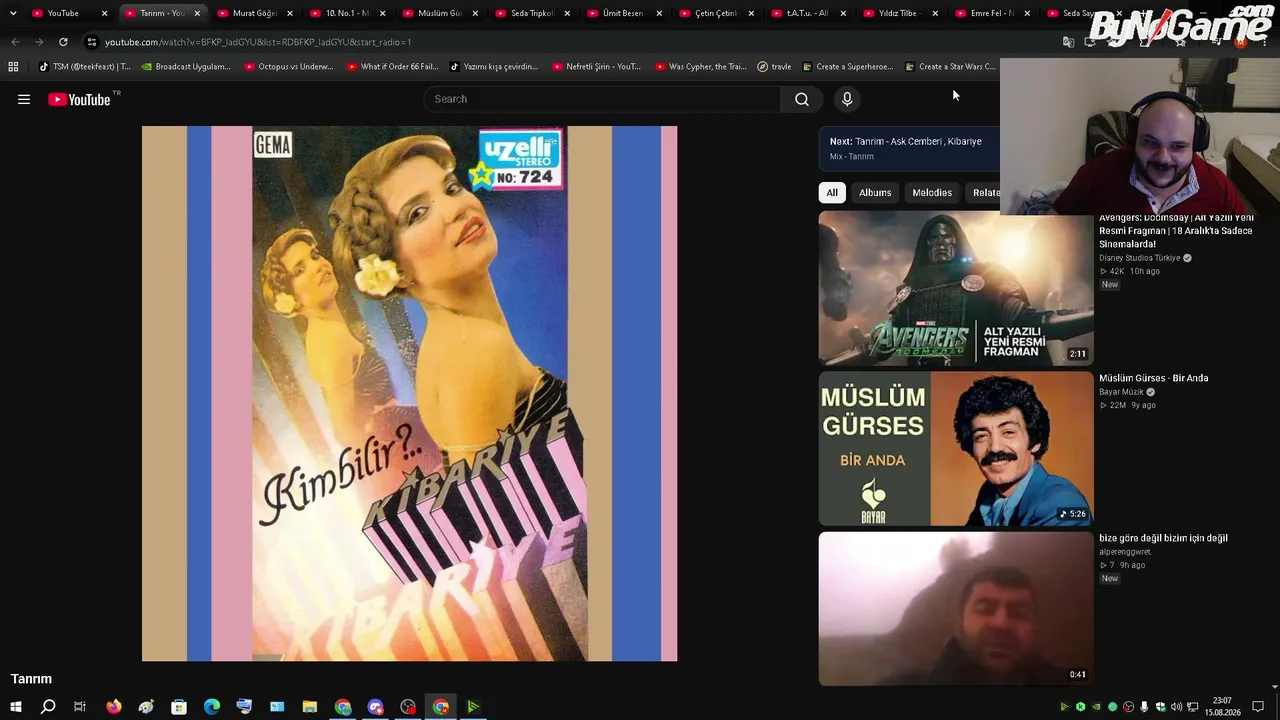
Task: Click the Kibariye album cover video player
Action: [x=409, y=393]
